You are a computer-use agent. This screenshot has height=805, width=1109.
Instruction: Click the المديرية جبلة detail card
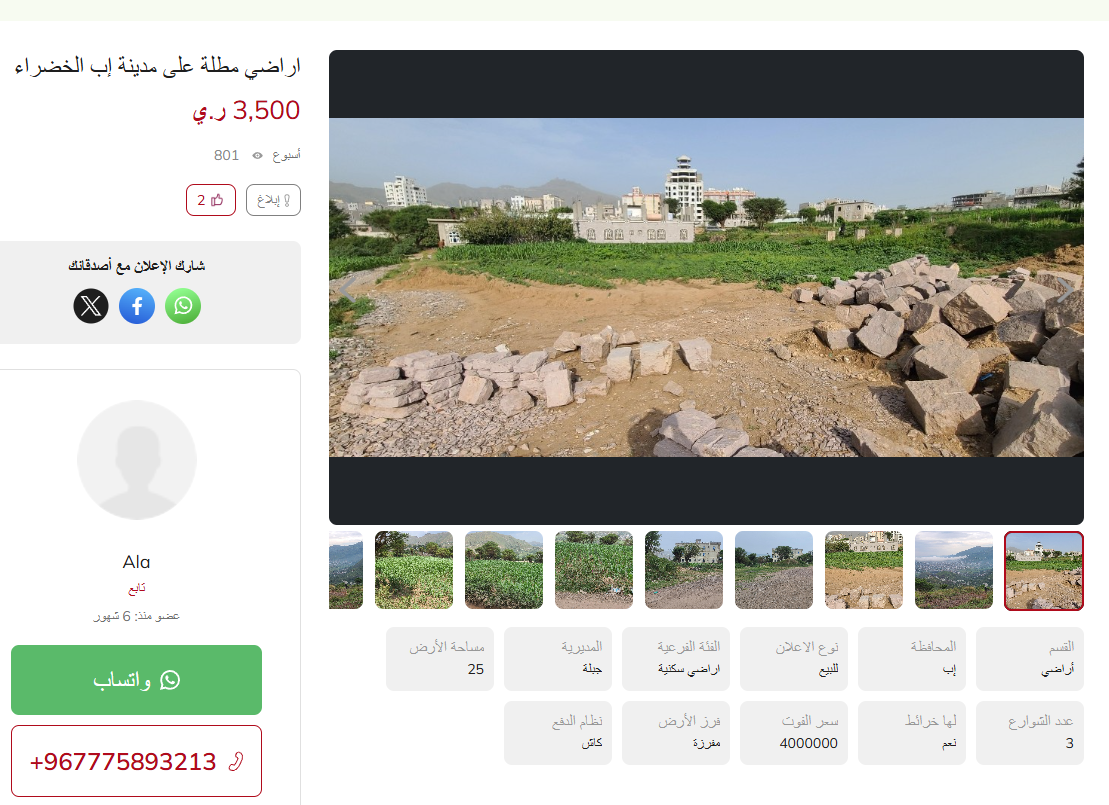[x=558, y=659]
